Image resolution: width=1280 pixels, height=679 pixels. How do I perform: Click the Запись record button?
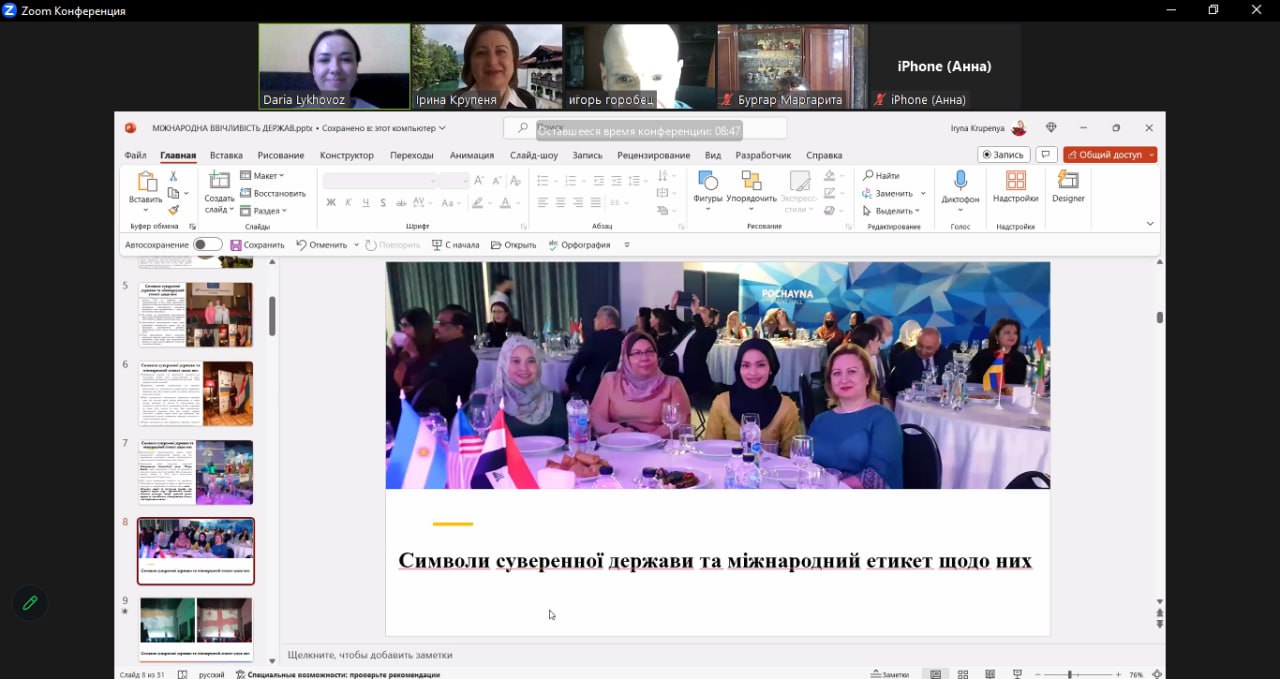point(1004,155)
